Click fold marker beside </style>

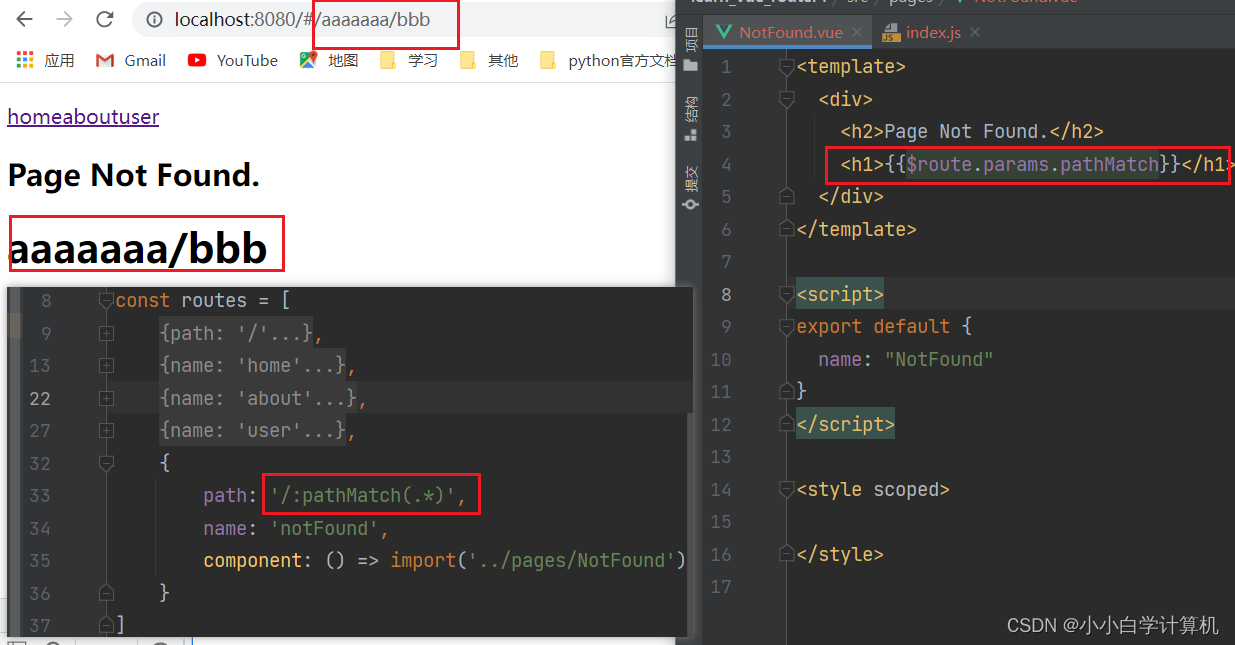[x=787, y=554]
